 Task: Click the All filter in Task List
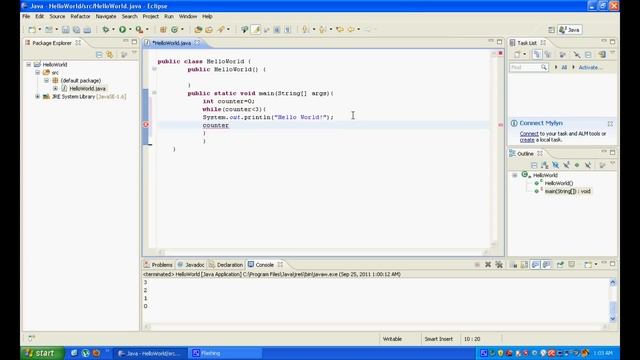564,67
